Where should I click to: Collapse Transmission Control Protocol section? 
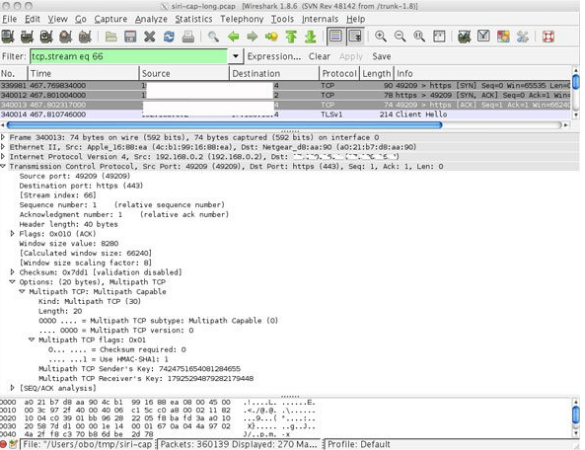coord(3,166)
